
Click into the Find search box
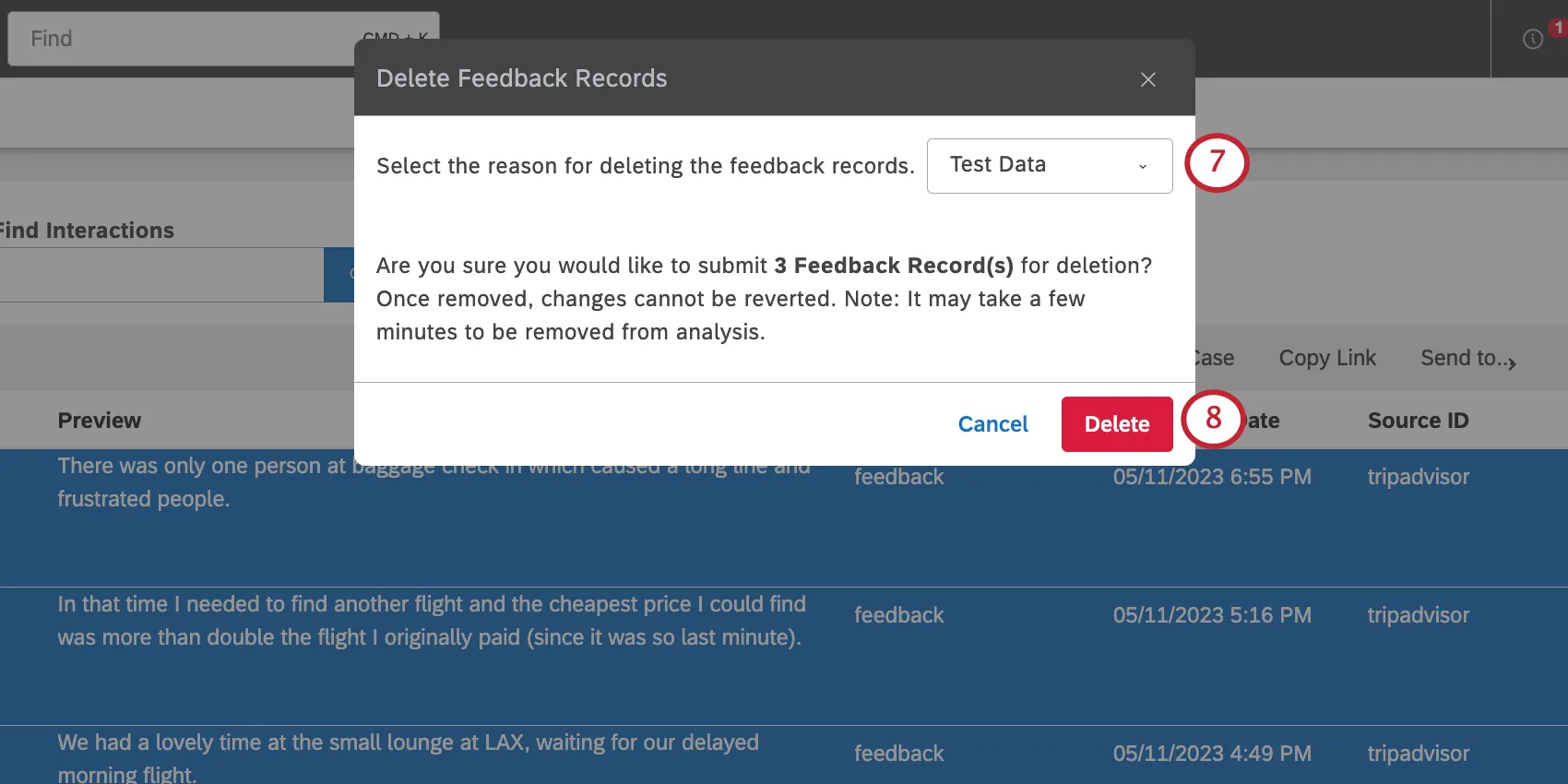[x=184, y=38]
